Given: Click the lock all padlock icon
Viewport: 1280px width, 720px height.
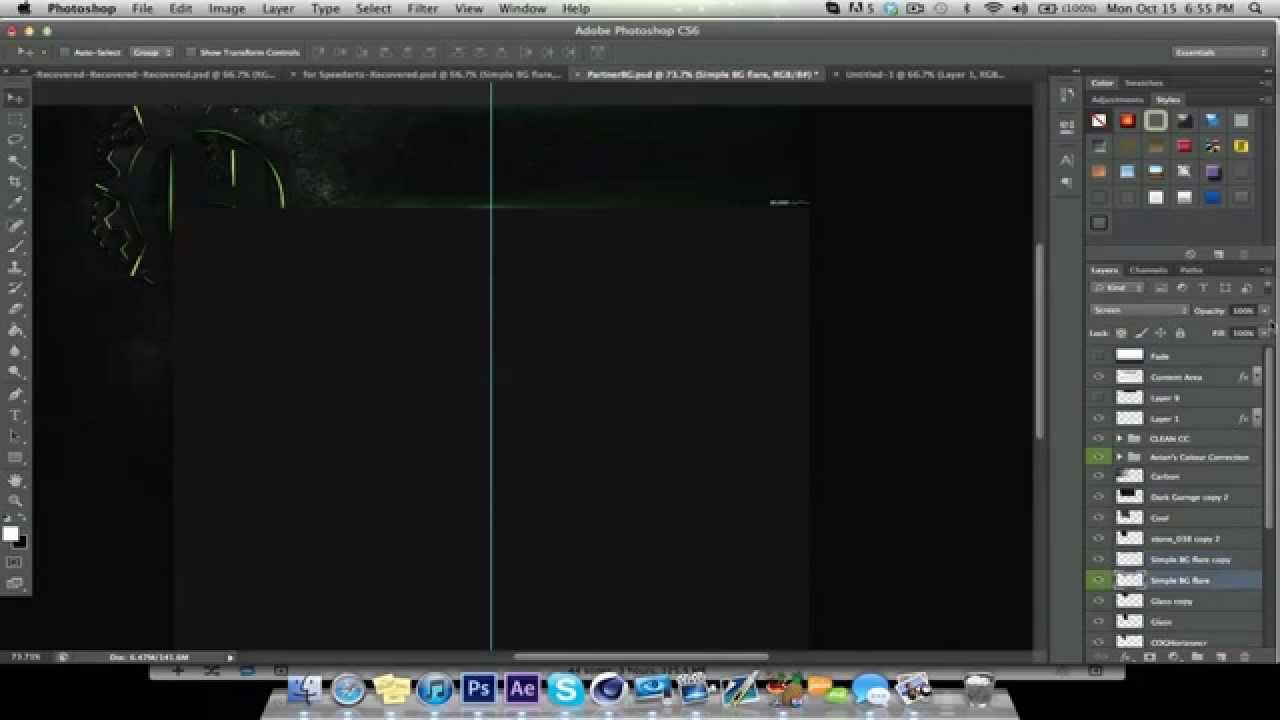Looking at the screenshot, I should pos(1180,333).
